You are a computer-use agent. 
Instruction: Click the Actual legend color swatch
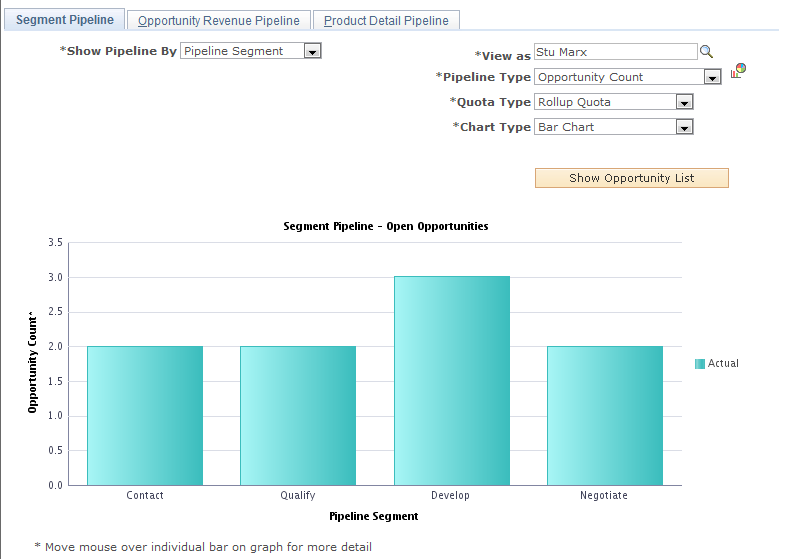click(700, 364)
